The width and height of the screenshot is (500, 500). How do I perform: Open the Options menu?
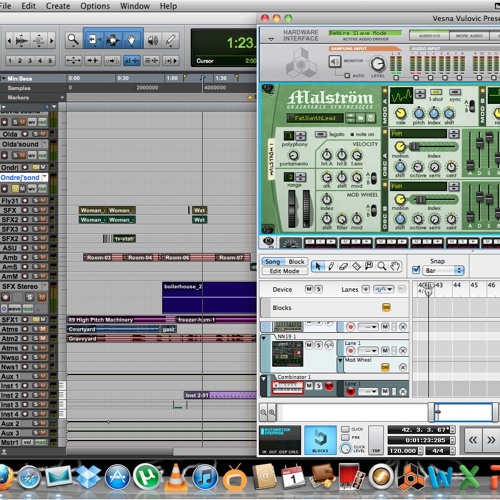(x=95, y=6)
